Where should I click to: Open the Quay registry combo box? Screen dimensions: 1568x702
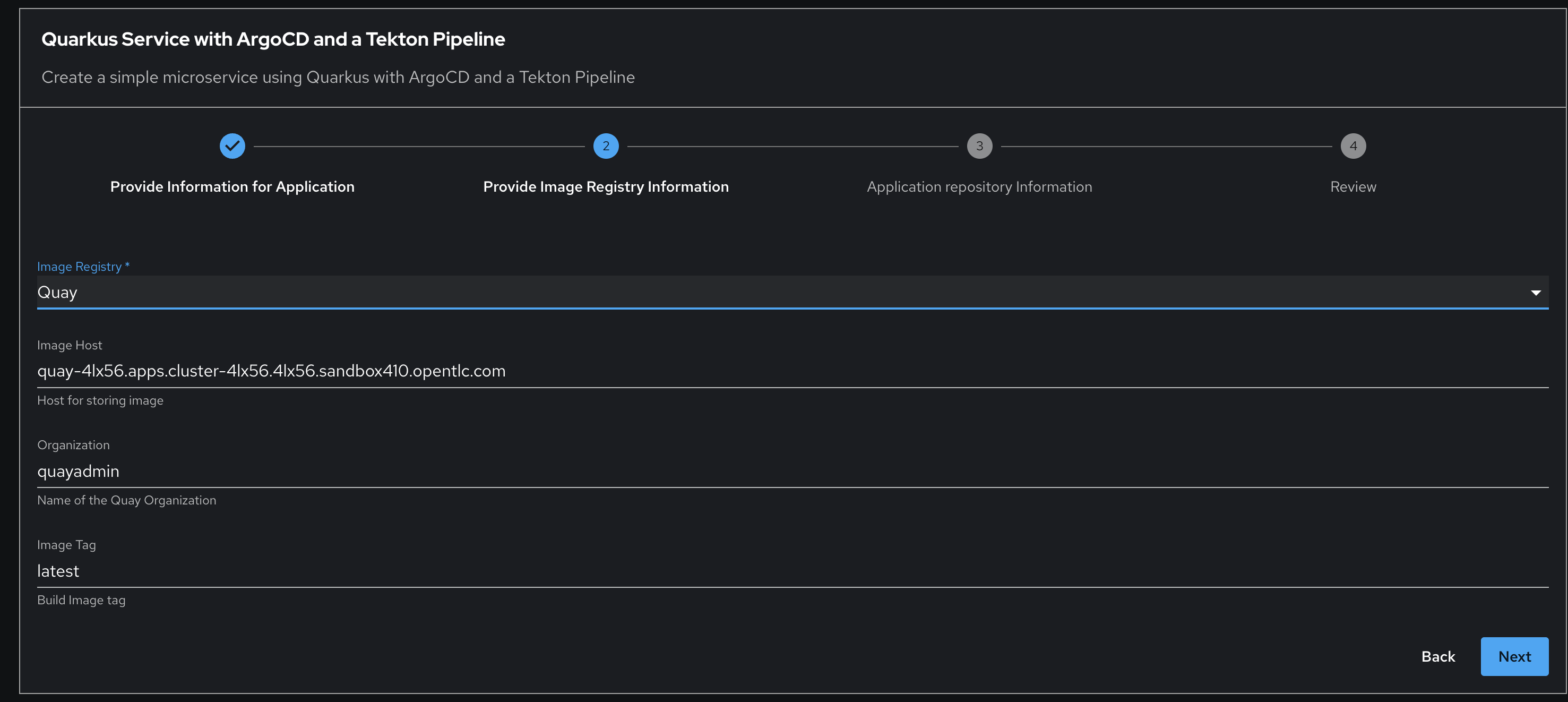point(792,292)
